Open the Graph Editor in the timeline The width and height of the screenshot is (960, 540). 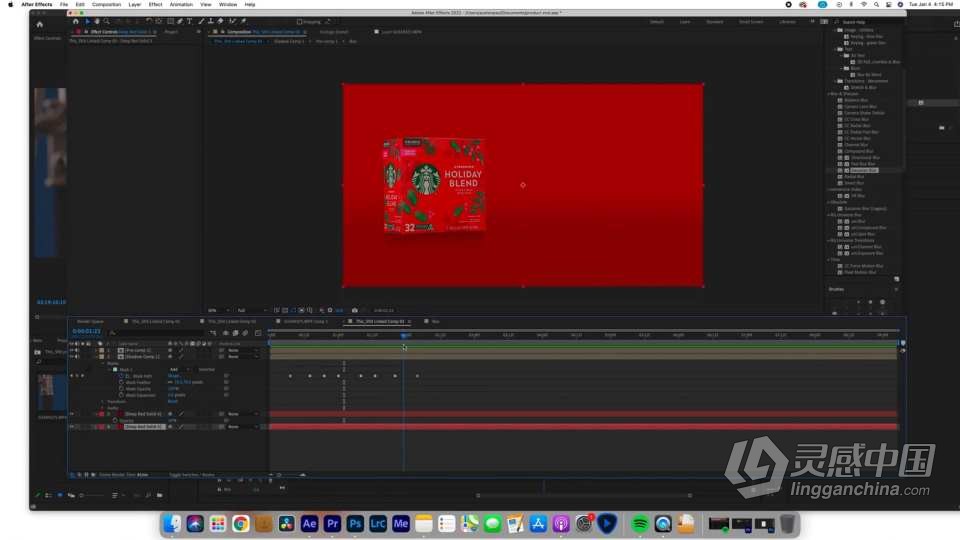coord(258,333)
